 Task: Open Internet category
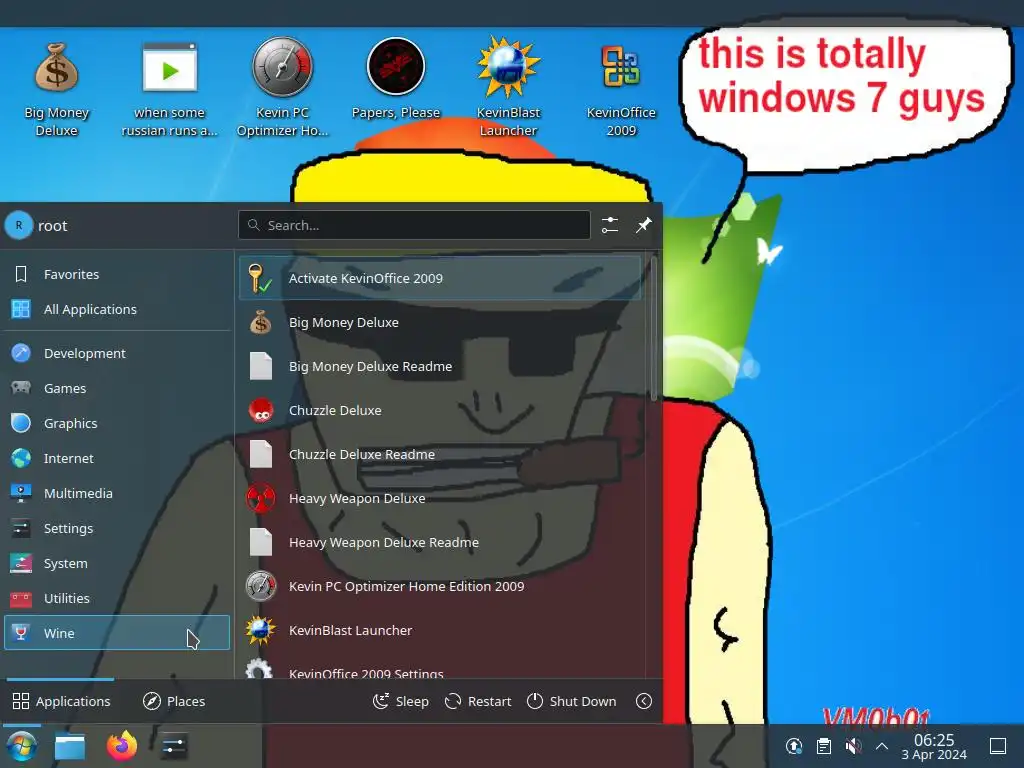pyautogui.click(x=117, y=458)
